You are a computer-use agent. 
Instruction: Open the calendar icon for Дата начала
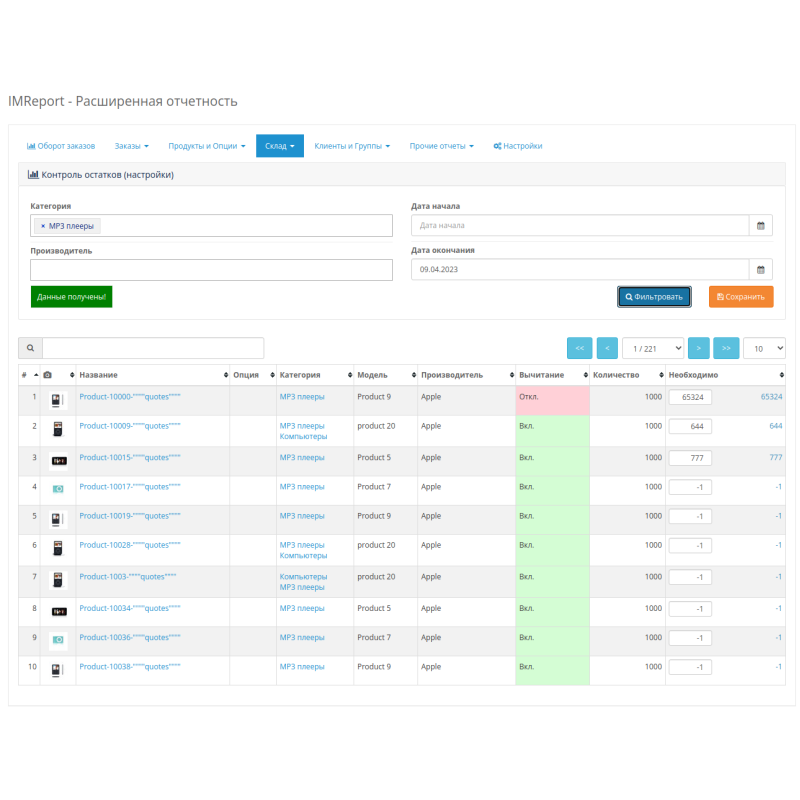tap(761, 225)
